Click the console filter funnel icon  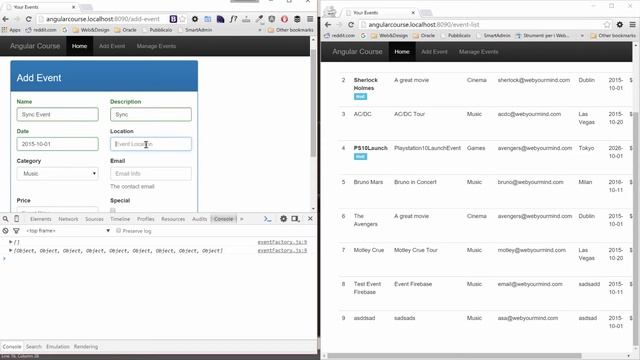point(16,231)
